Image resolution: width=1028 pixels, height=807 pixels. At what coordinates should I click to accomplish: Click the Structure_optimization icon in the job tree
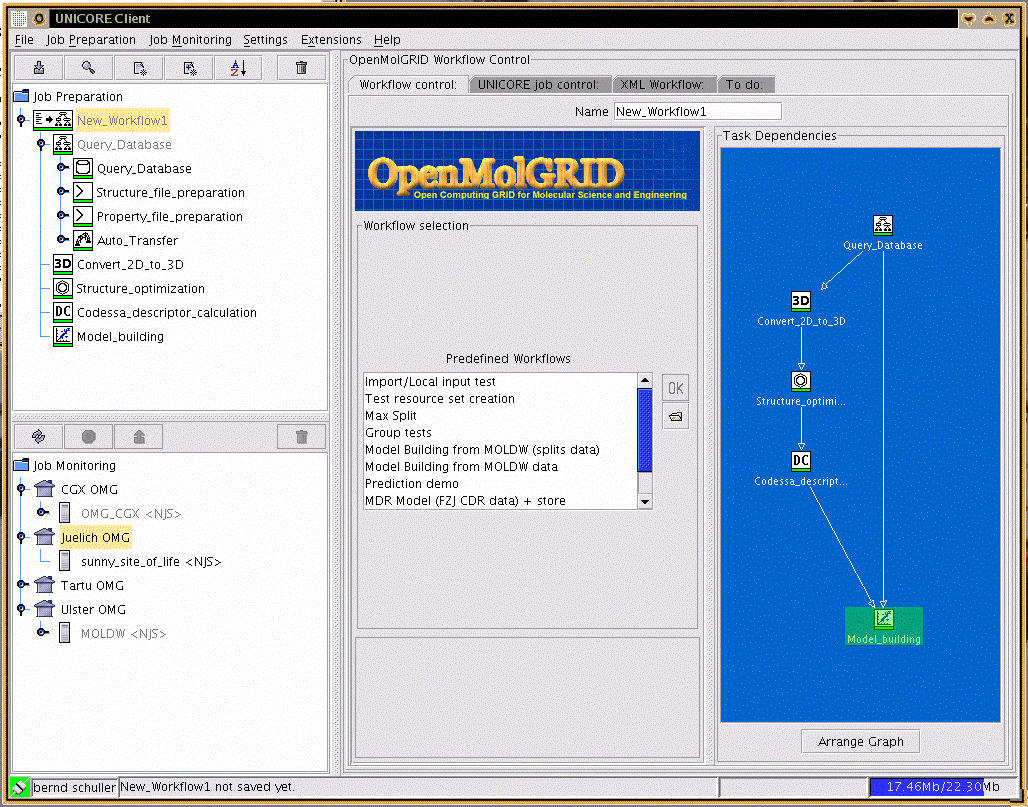[62, 288]
